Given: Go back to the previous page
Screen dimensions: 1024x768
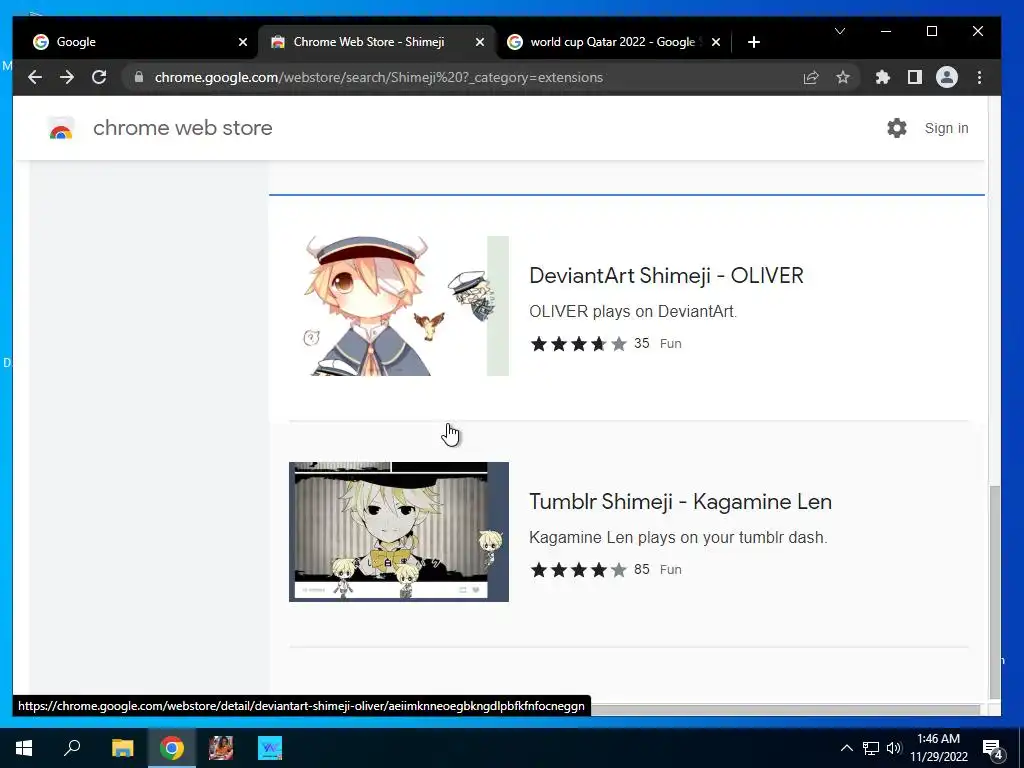Looking at the screenshot, I should pyautogui.click(x=35, y=77).
